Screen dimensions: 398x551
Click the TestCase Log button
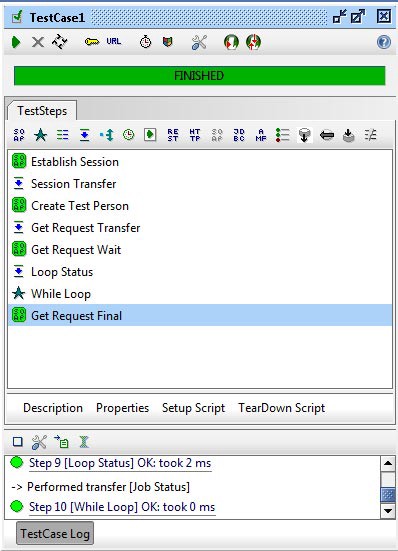click(55, 533)
